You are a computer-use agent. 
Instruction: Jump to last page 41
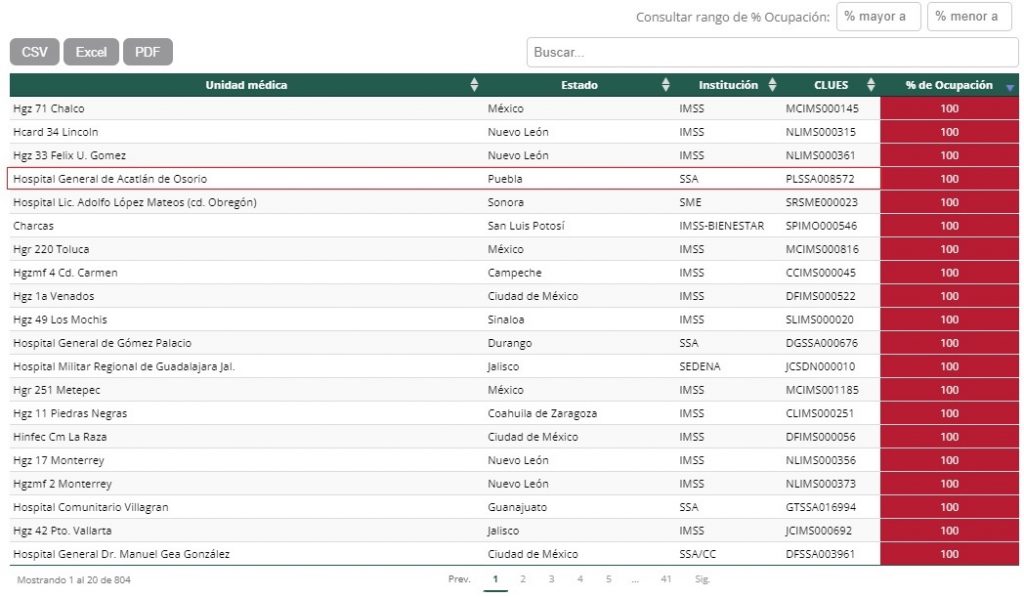coord(666,579)
